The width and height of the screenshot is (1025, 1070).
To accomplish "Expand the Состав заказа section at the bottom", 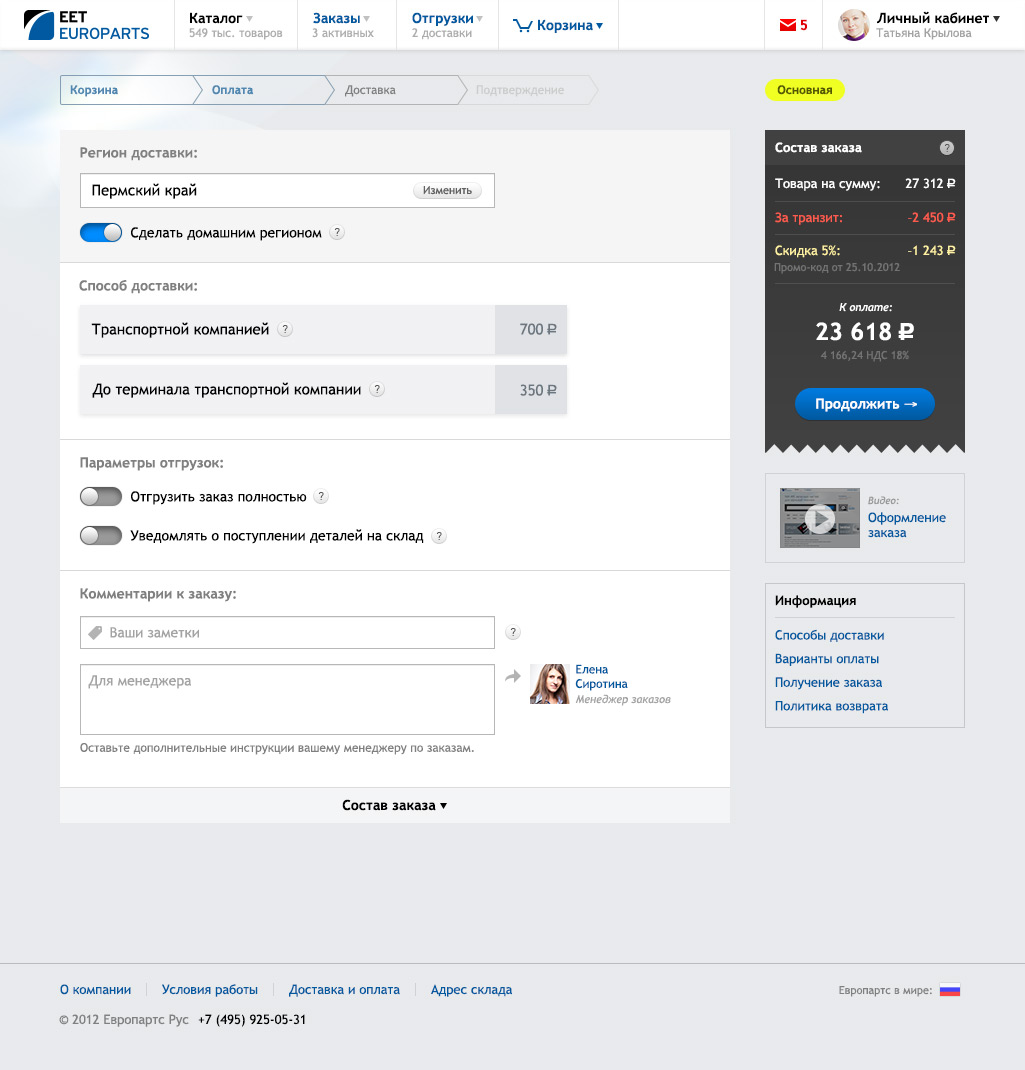I will tap(394, 805).
